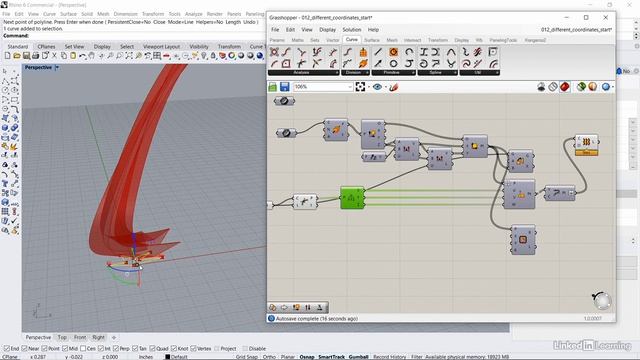
Task: Expand Grasshopper Analysis panel bar
Action: [x=303, y=73]
